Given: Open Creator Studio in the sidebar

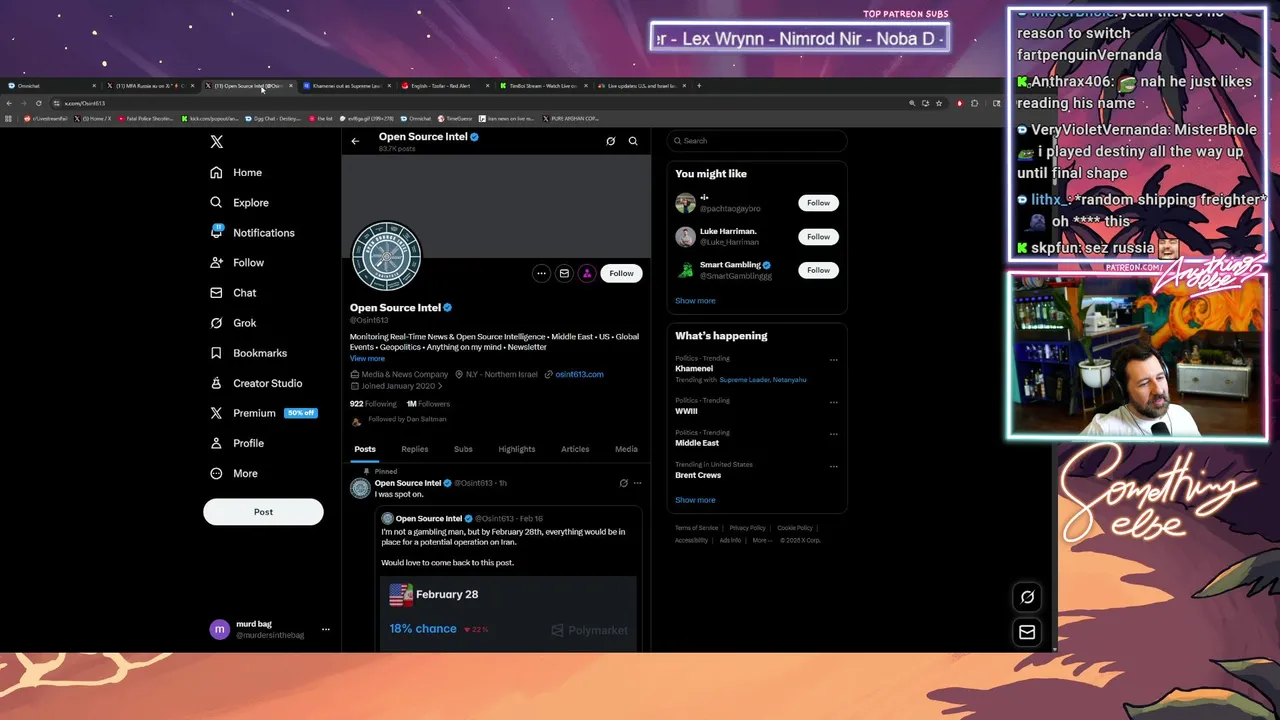Looking at the screenshot, I should point(255,383).
